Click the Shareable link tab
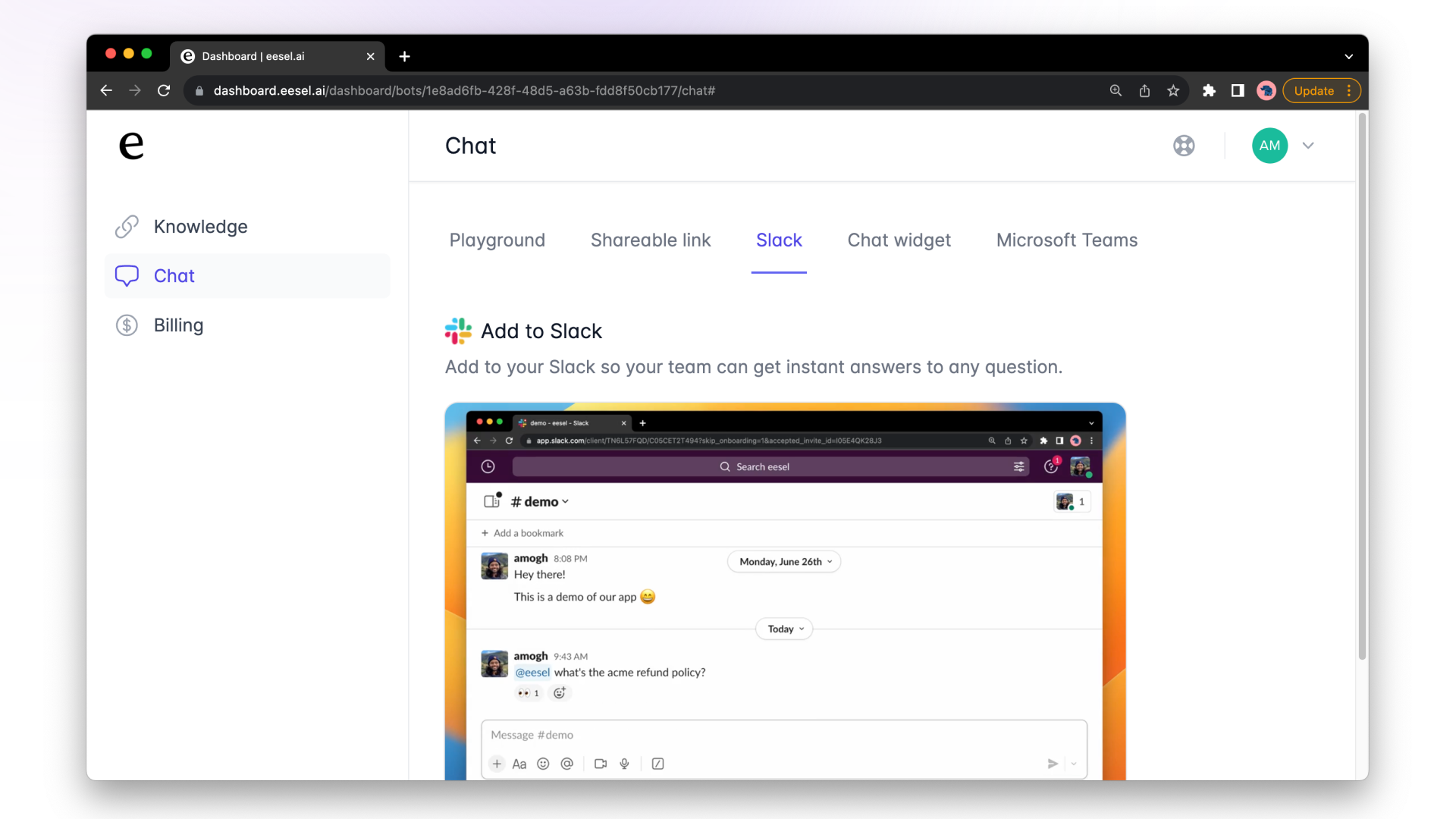 click(x=650, y=240)
